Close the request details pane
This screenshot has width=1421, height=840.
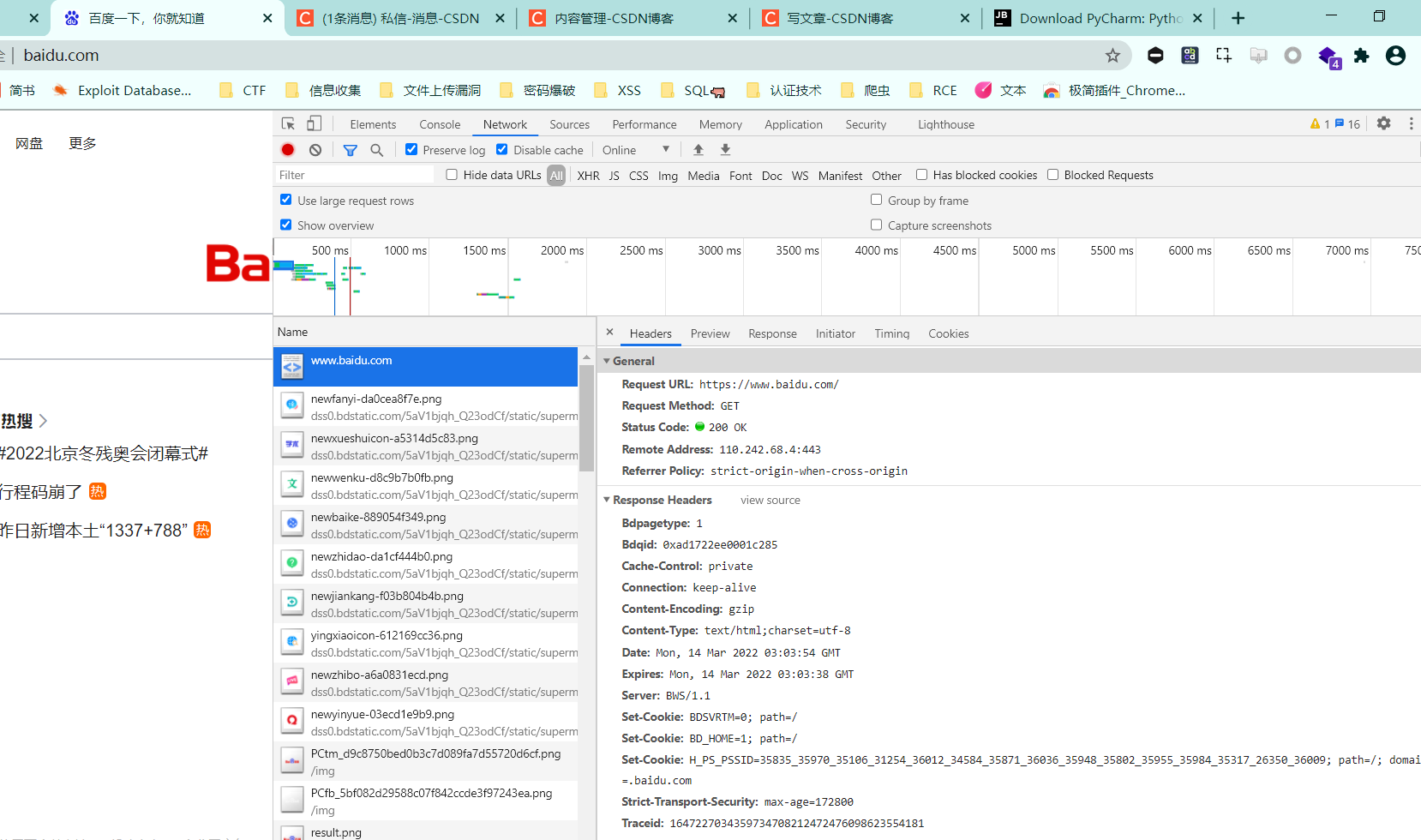pos(609,333)
